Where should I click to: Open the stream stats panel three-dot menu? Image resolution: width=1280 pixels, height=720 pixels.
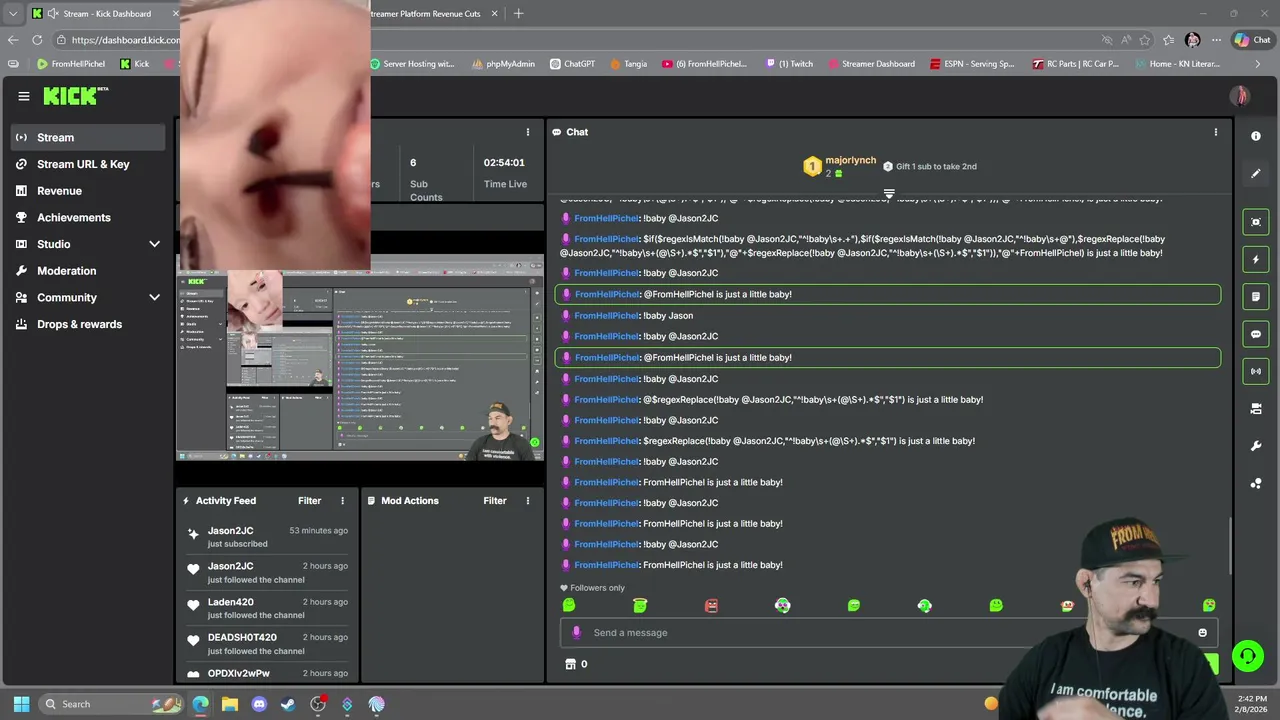[x=528, y=132]
